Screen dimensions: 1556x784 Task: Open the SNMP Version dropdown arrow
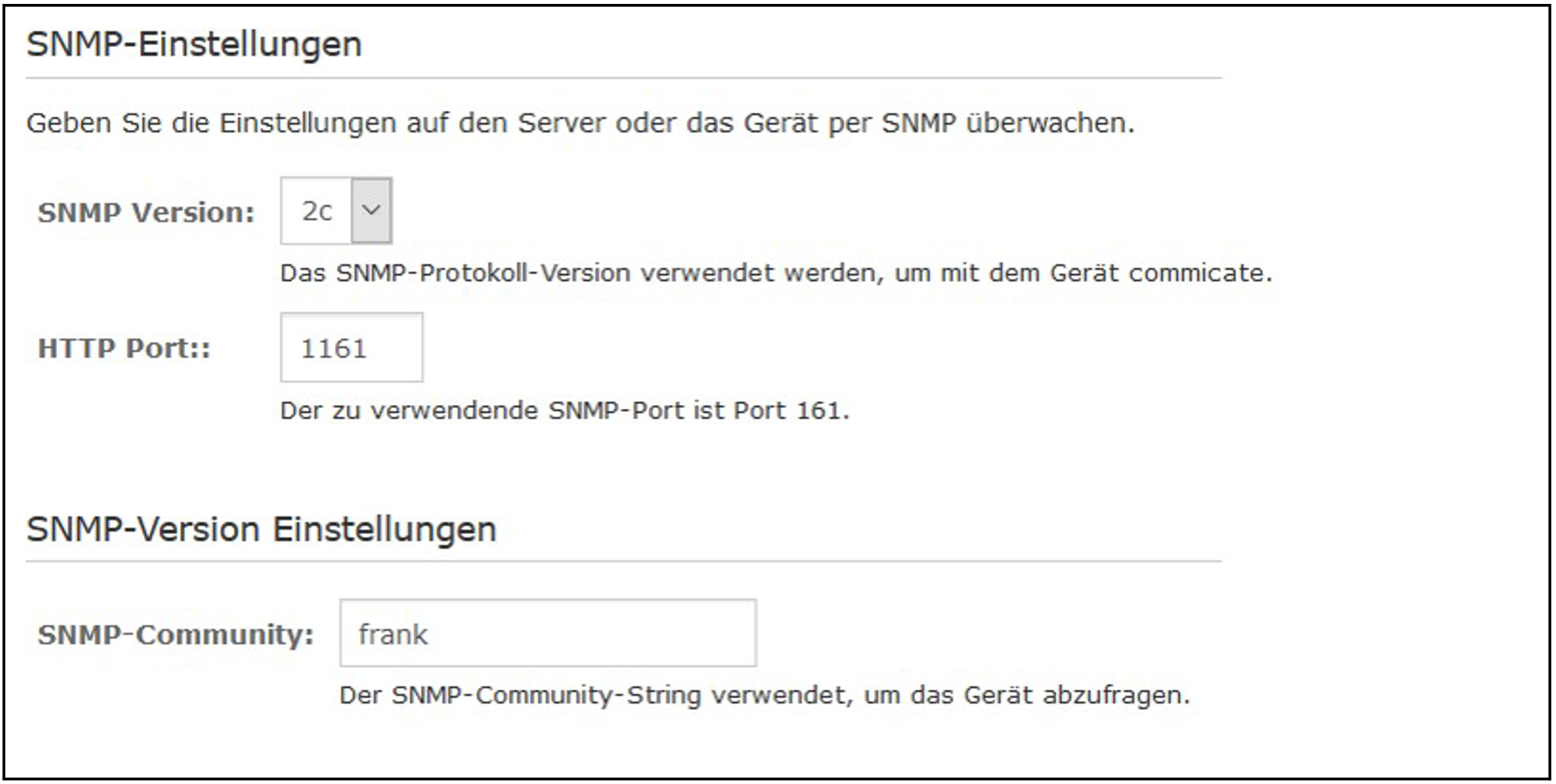point(371,211)
